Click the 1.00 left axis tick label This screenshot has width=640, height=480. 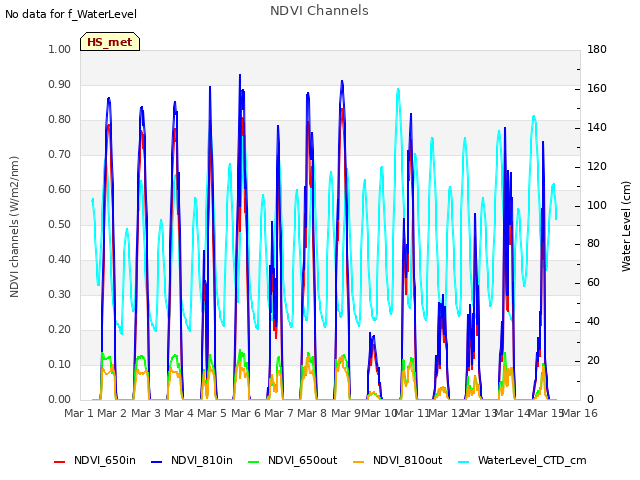pos(60,49)
